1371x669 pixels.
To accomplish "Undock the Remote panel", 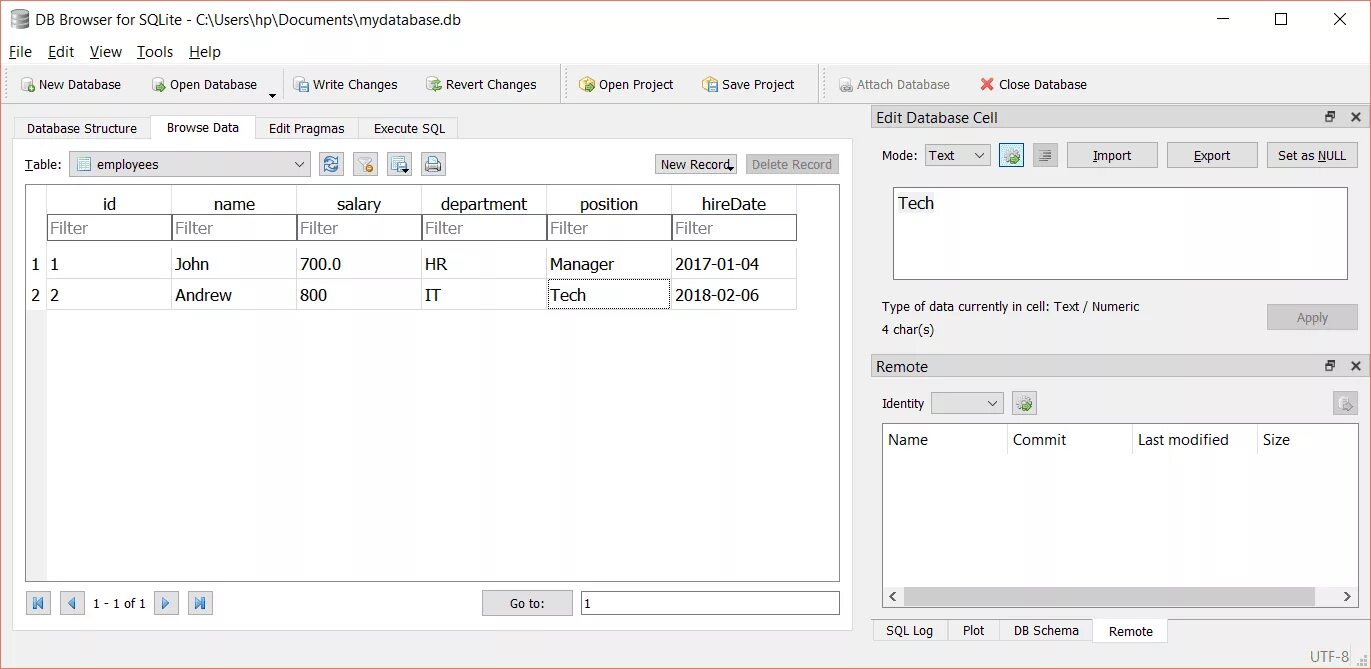I will 1330,366.
